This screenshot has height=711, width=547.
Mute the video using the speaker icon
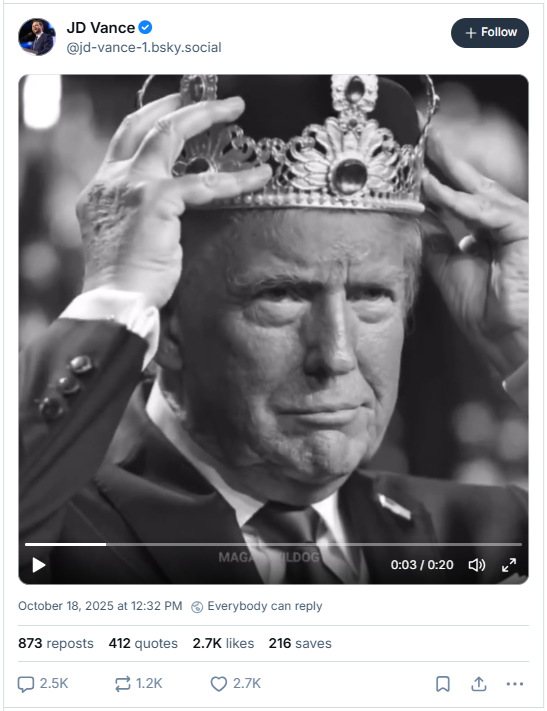477,565
